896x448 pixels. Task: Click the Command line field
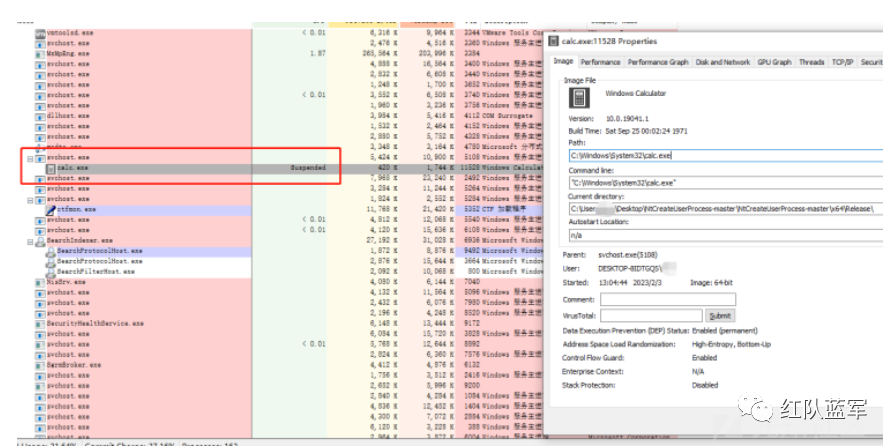coord(725,183)
